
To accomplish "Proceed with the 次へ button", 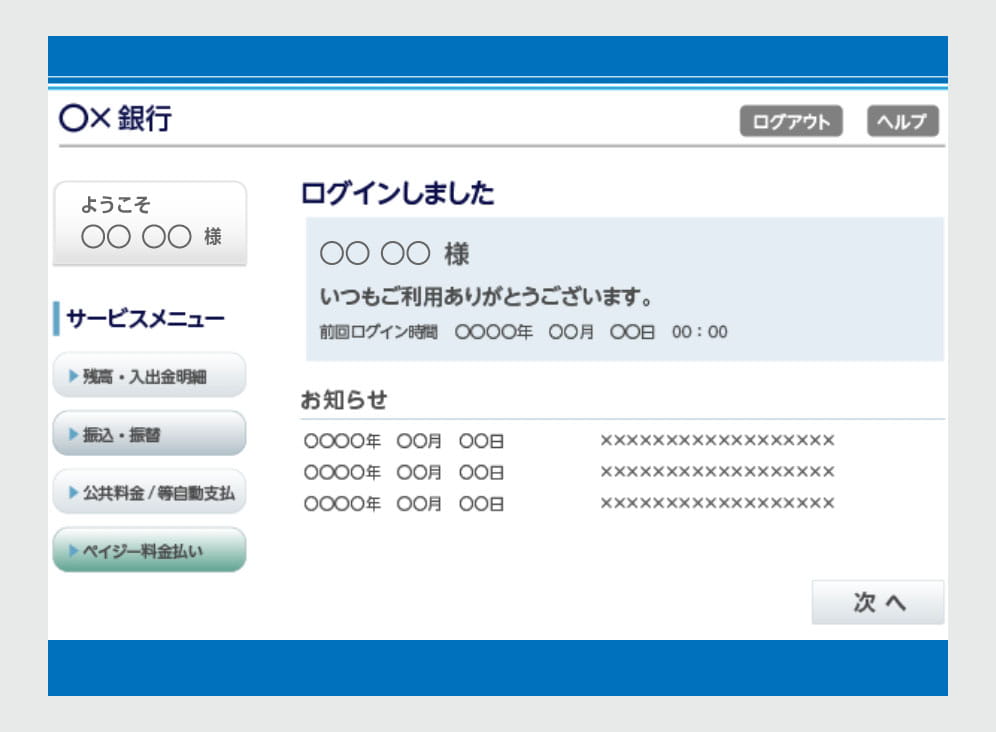I will tap(877, 602).
